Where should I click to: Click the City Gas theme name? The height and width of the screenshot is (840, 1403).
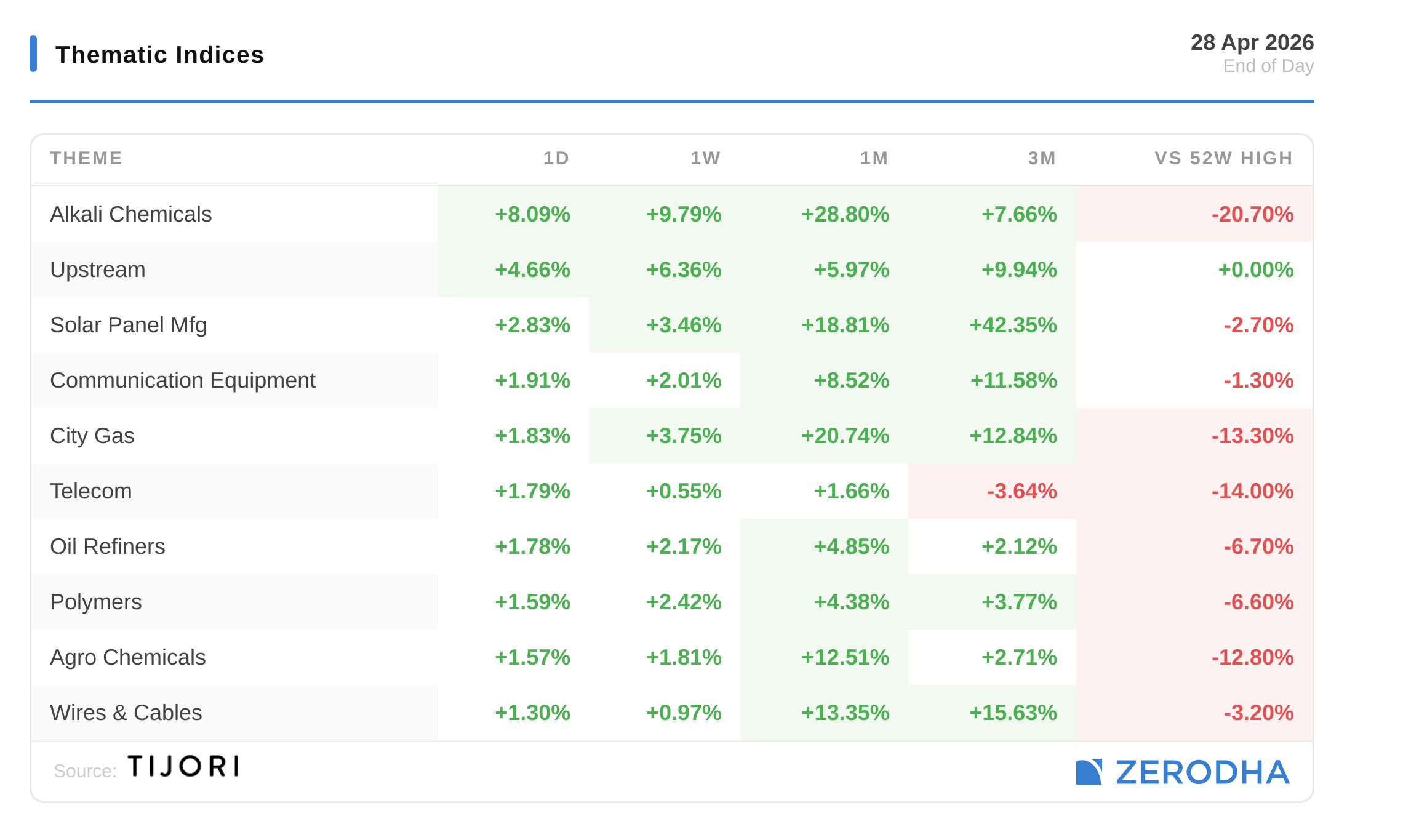pos(92,436)
